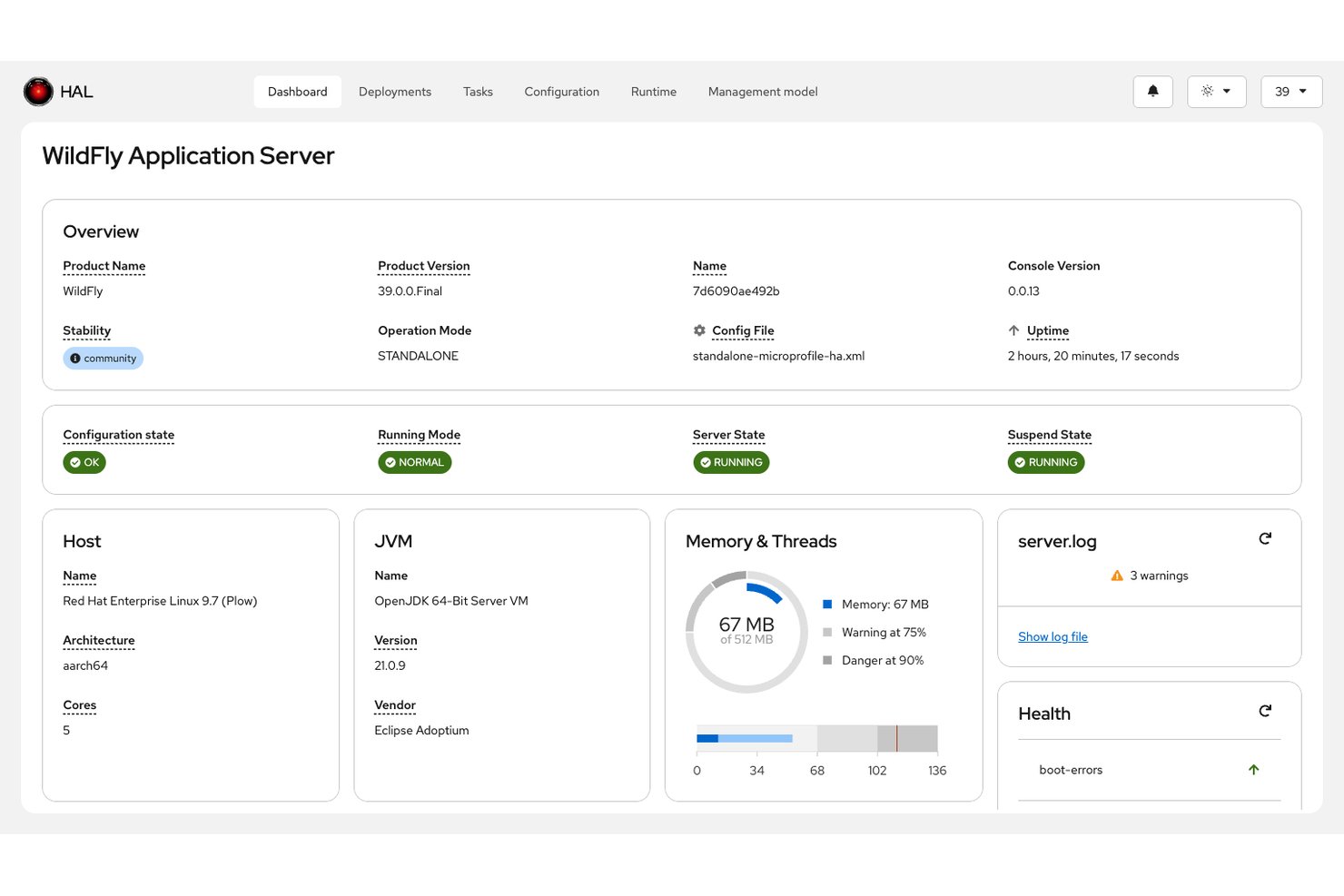Click the gear icon beside Config File
Screen dimensions: 1344x896
(x=699, y=330)
